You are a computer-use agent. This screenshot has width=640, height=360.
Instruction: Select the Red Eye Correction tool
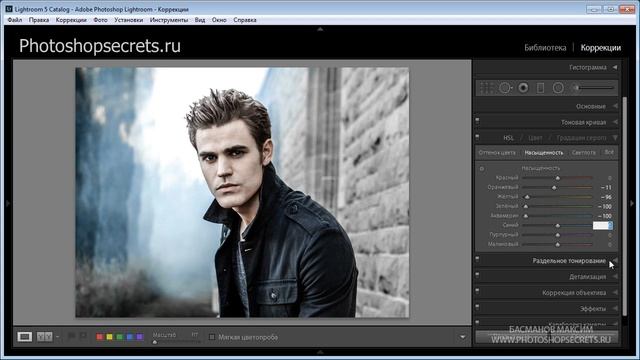pyautogui.click(x=523, y=88)
